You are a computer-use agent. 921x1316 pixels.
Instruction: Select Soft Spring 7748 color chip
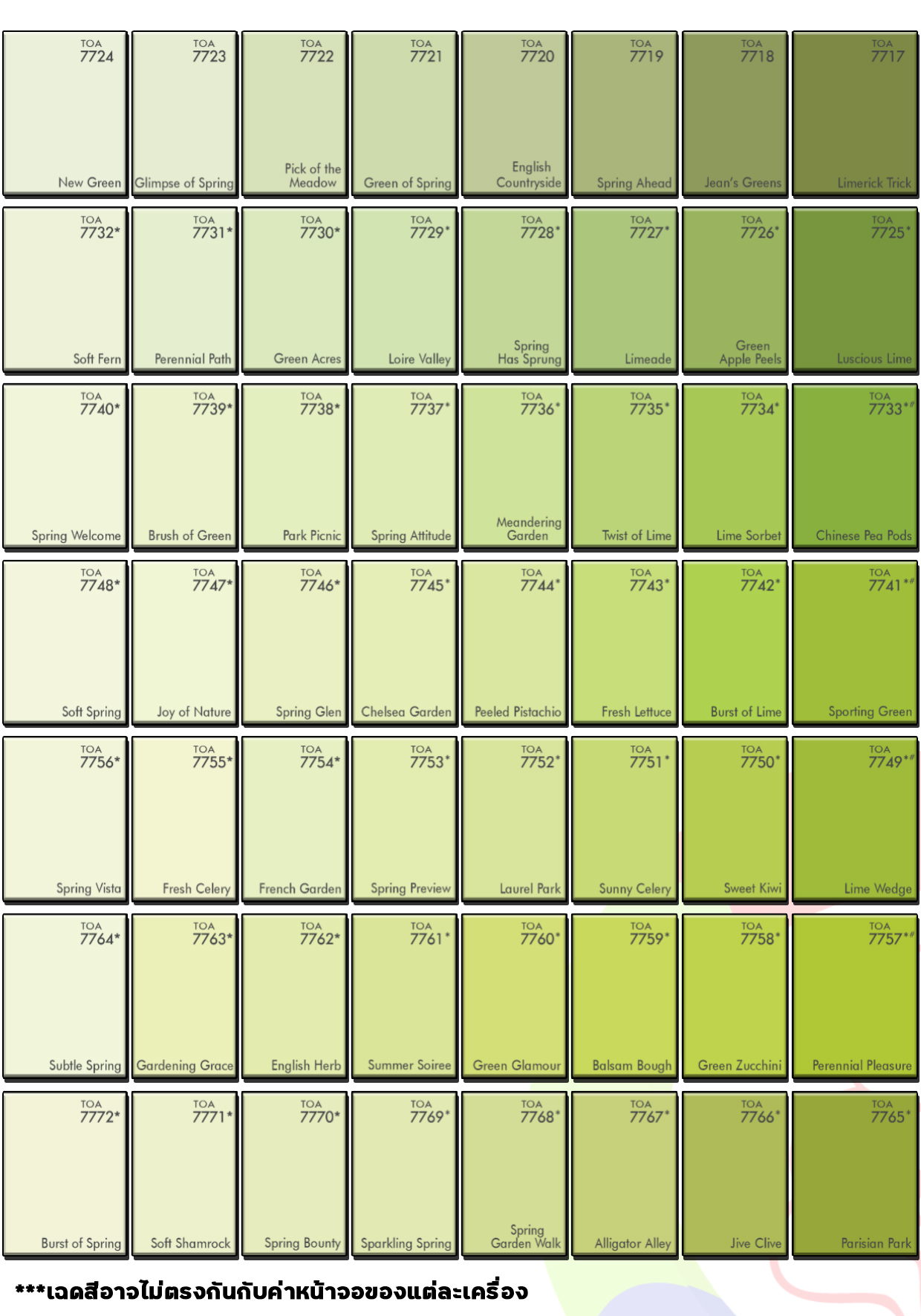(x=65, y=643)
